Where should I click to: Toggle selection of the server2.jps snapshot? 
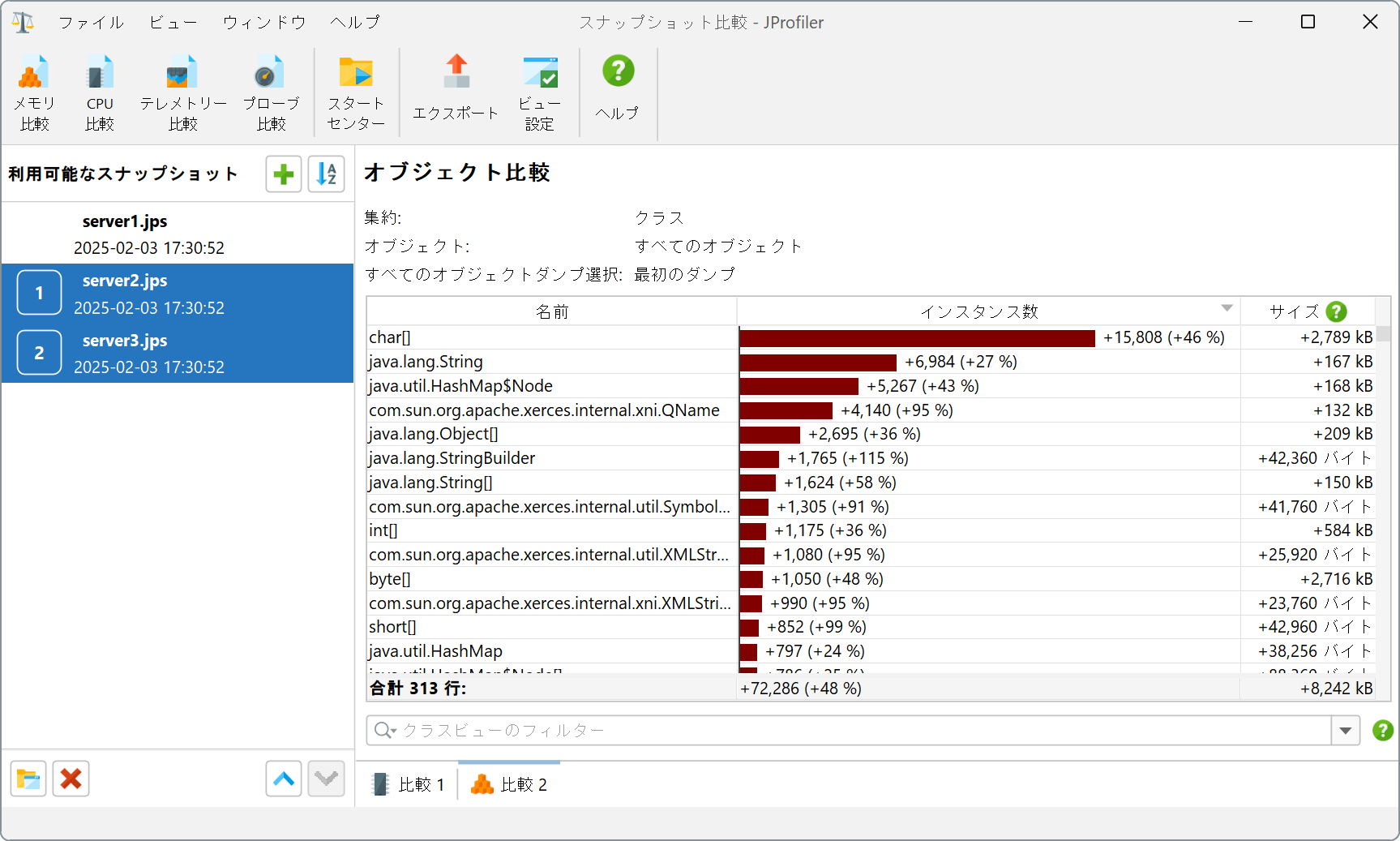177,294
